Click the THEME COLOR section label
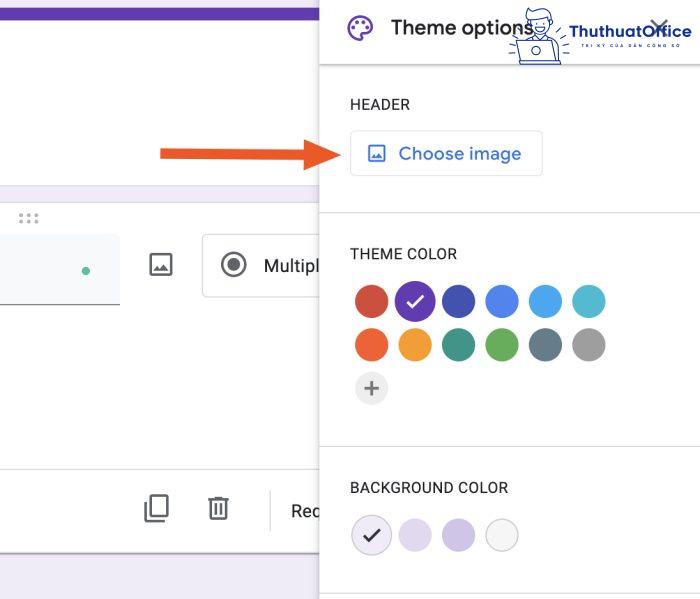The width and height of the screenshot is (700, 599). [404, 254]
